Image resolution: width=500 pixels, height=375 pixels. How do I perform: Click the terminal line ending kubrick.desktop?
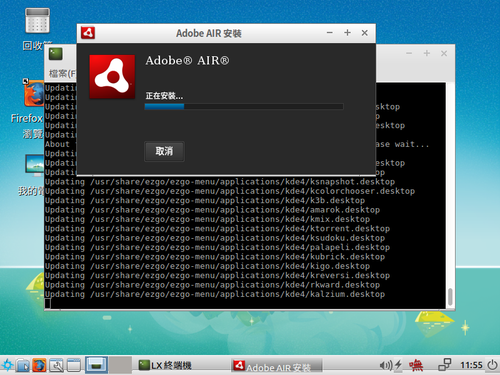click(215, 257)
